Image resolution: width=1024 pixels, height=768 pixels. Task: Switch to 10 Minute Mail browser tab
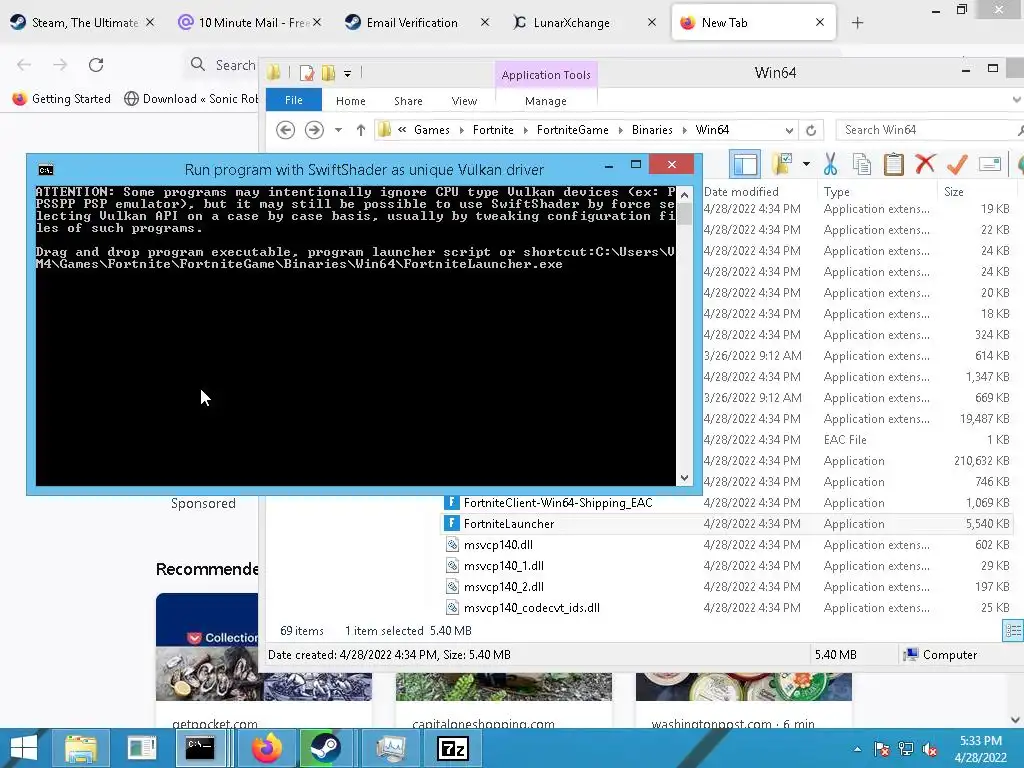point(251,23)
